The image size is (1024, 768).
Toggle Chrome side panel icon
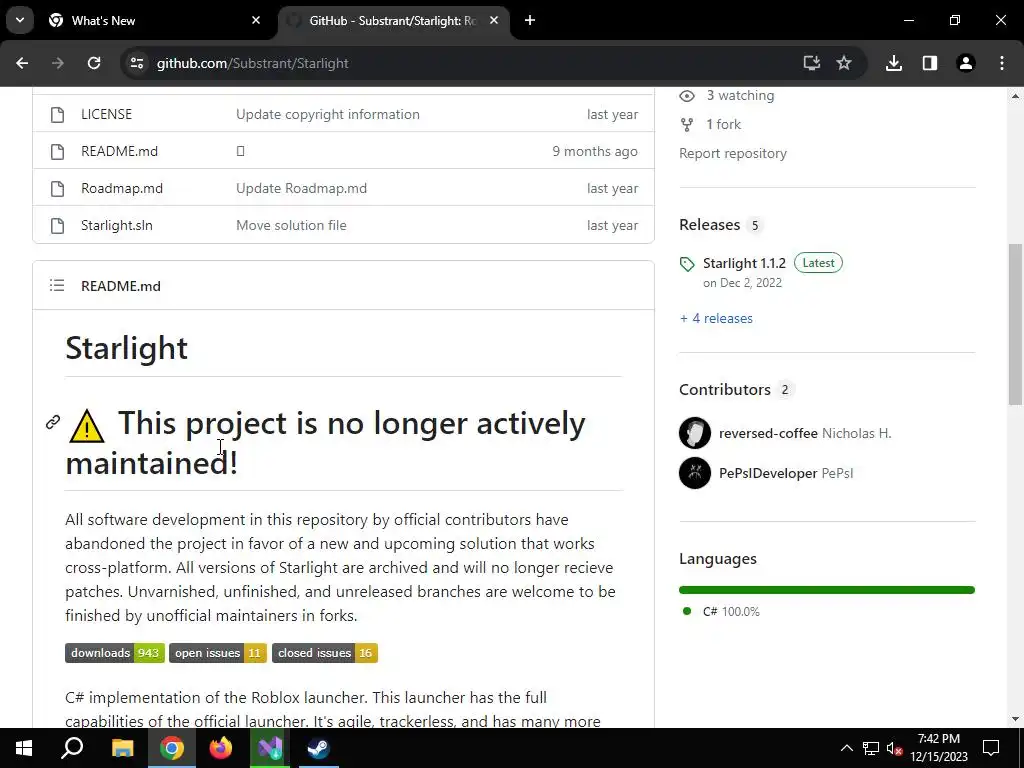(x=930, y=63)
